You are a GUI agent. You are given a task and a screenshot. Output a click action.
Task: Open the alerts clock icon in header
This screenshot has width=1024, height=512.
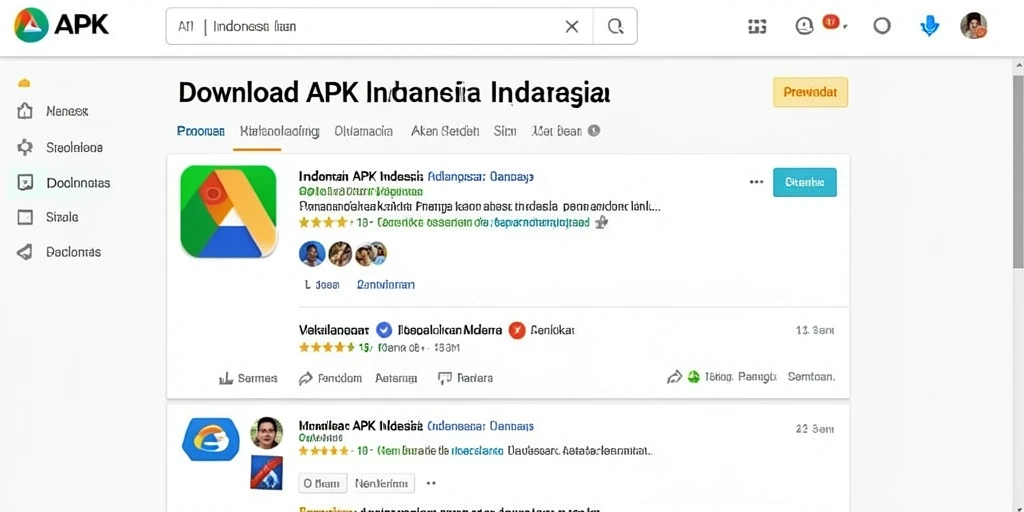804,26
